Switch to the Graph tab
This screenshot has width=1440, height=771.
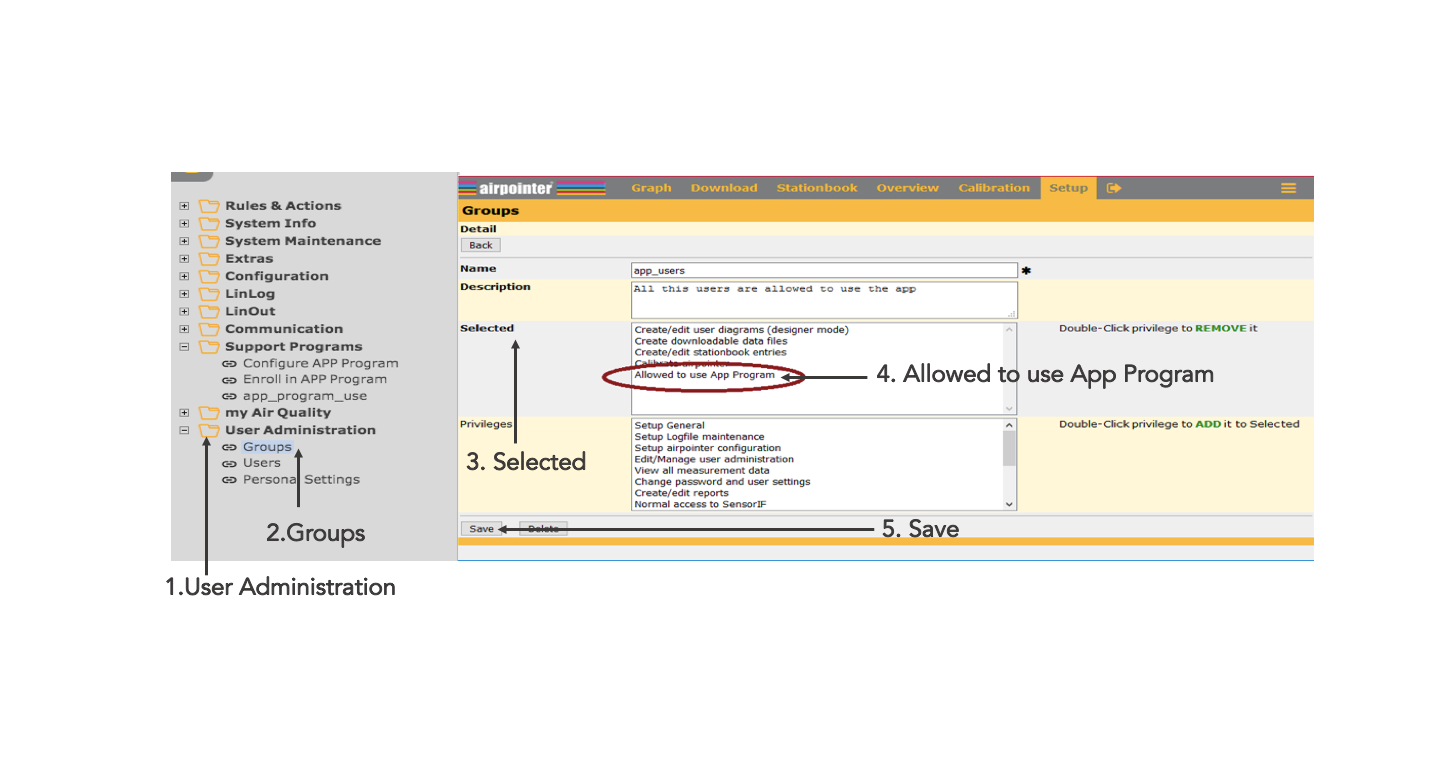[x=651, y=188]
